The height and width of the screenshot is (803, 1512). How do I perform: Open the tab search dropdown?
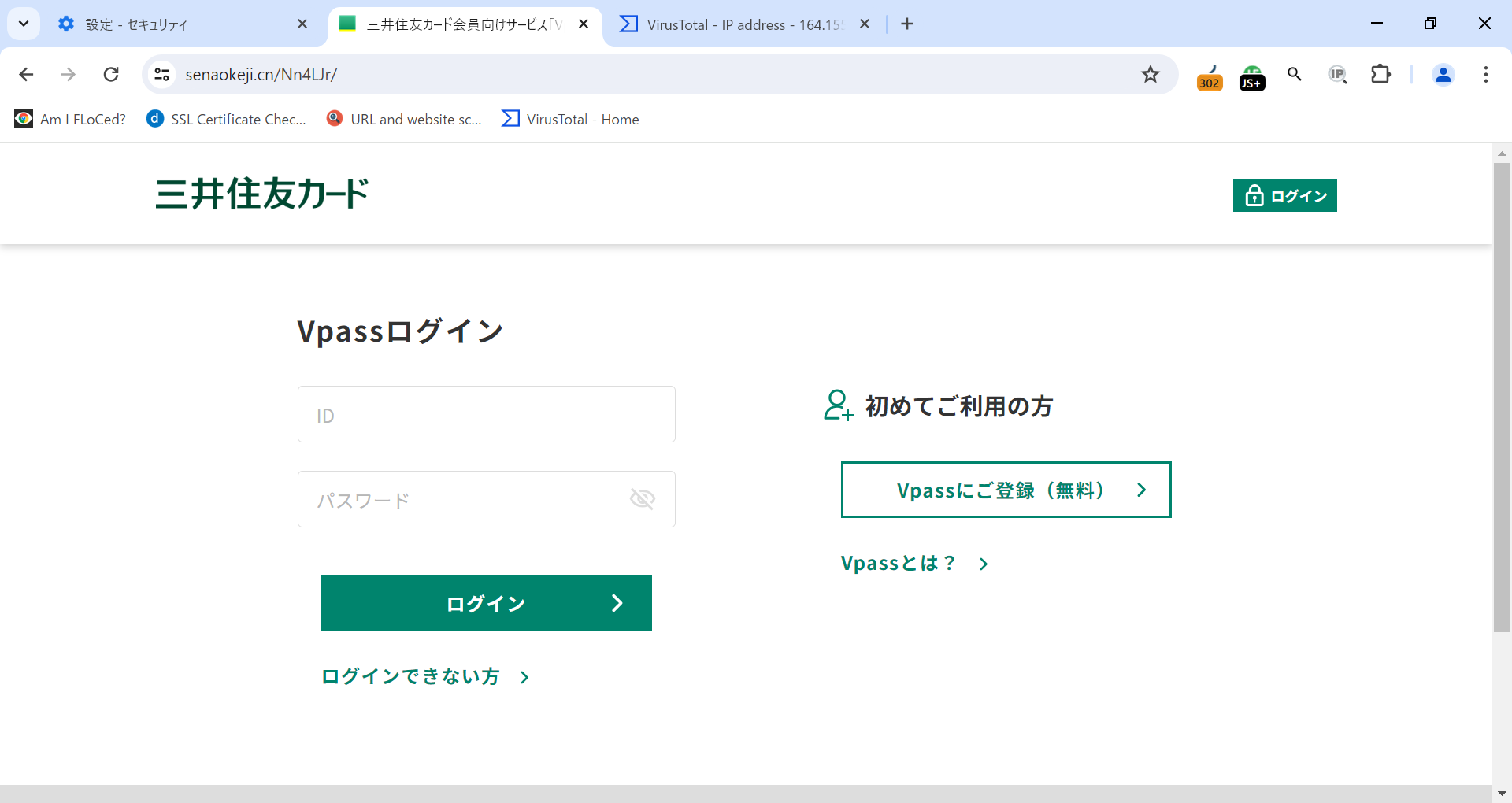(x=24, y=24)
